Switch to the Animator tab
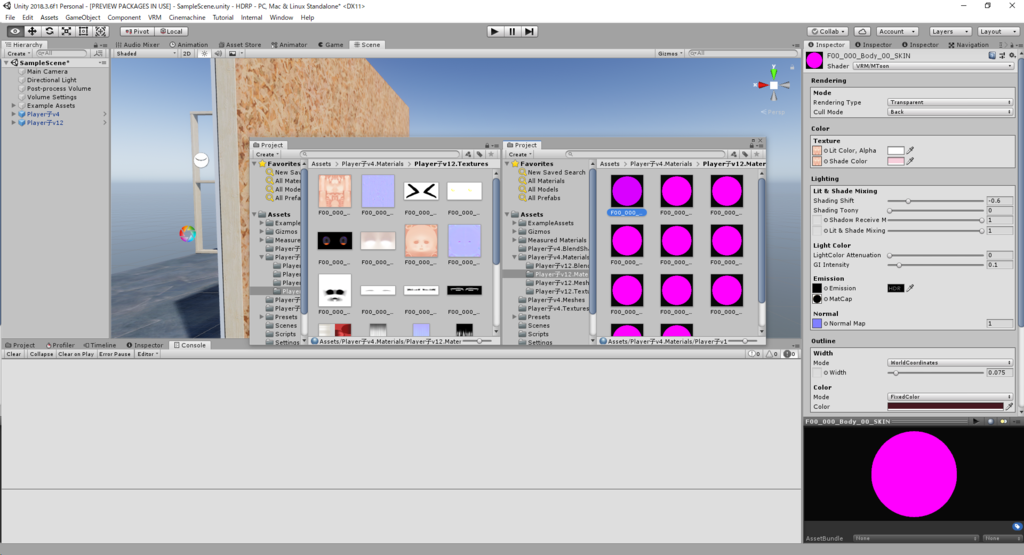This screenshot has height=555, width=1024. pos(289,45)
